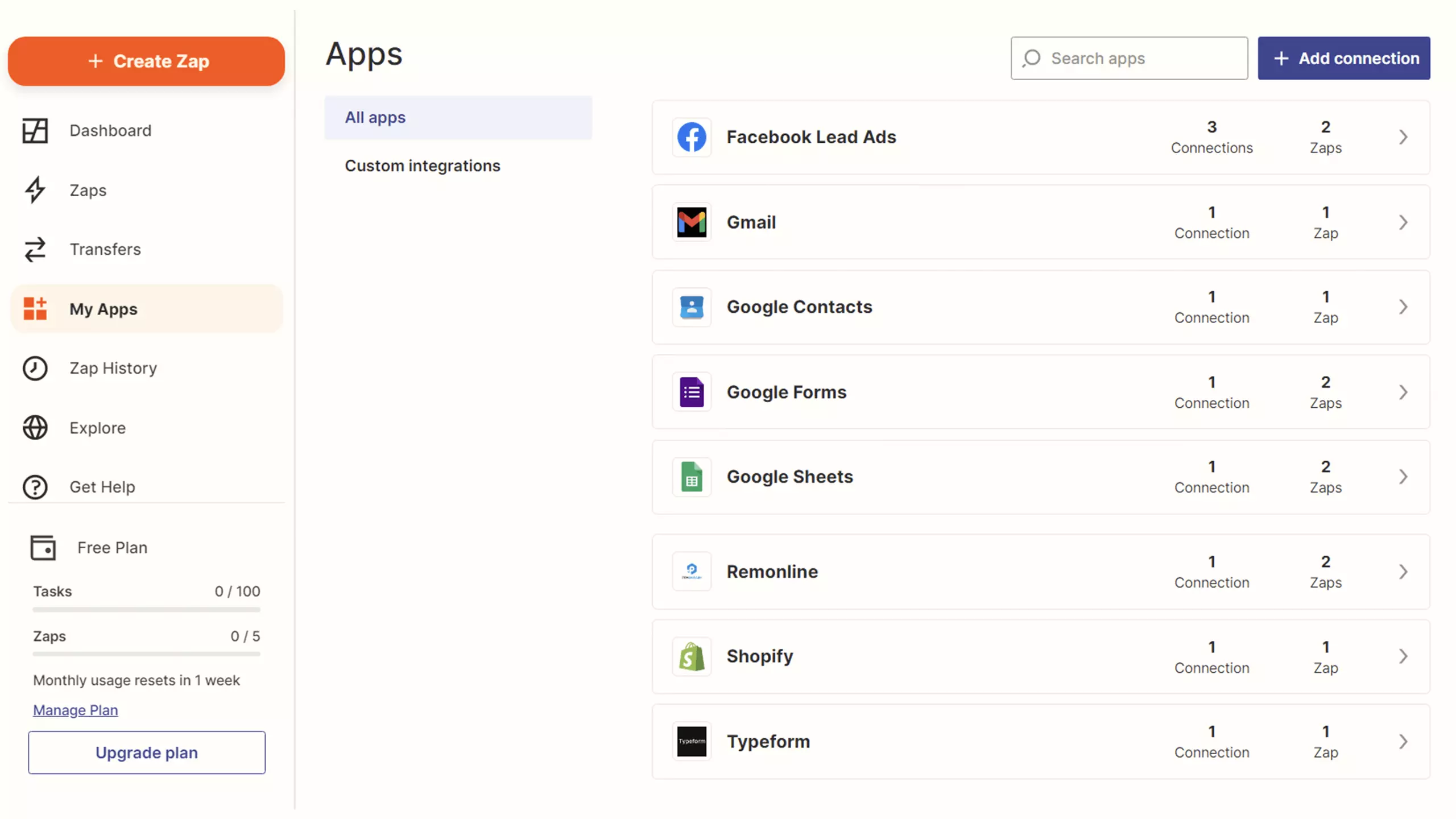Click the My Apps grid icon
The height and width of the screenshot is (819, 1456).
35,309
